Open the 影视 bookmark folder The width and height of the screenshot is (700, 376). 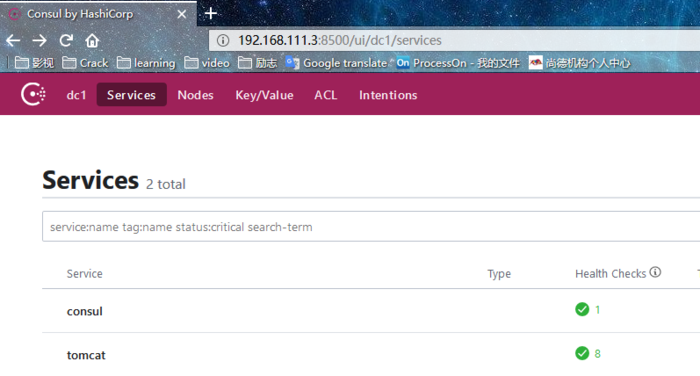34,63
